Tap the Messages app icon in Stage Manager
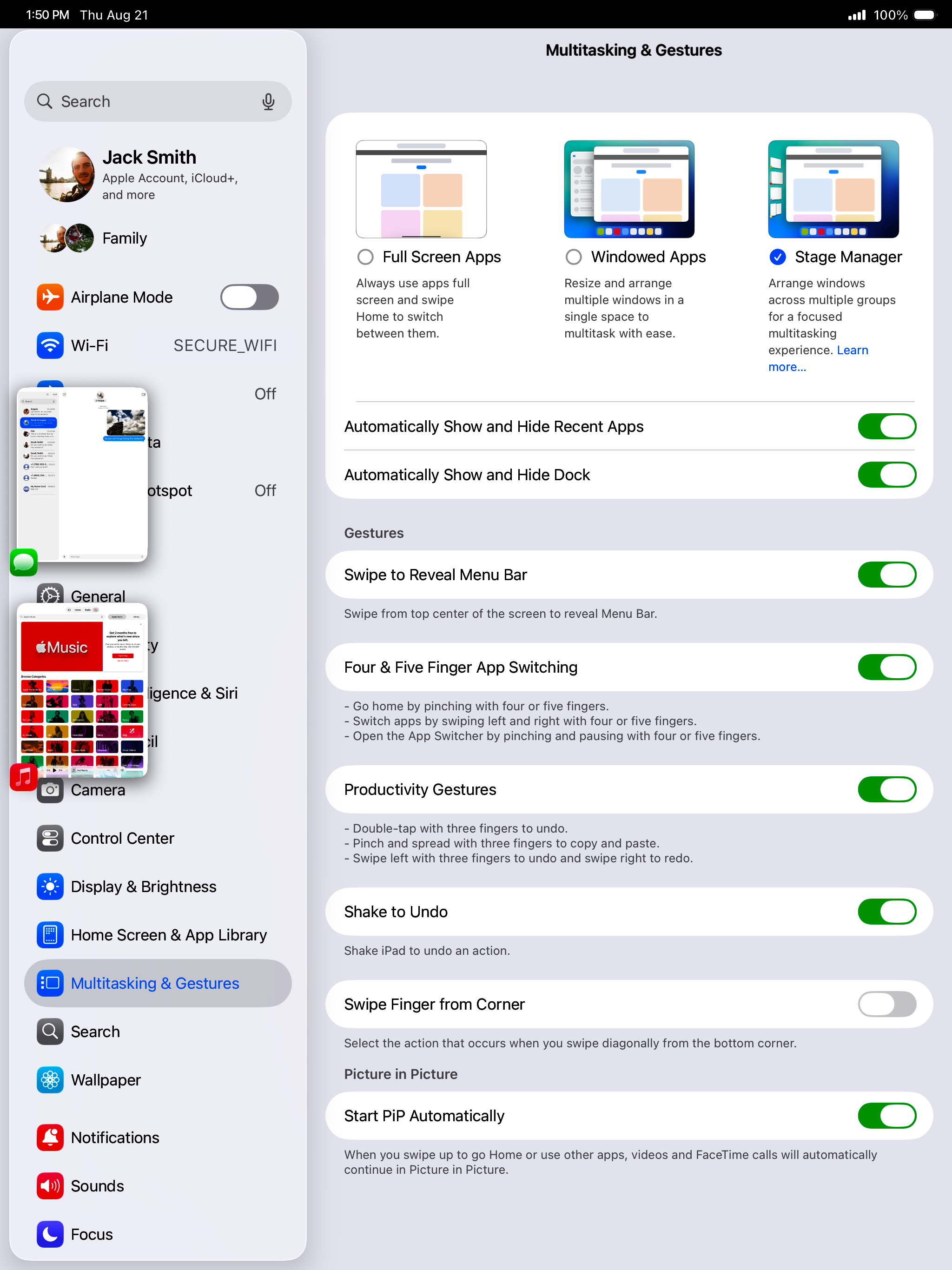Screen dimensions: 952x1270 click(24, 562)
